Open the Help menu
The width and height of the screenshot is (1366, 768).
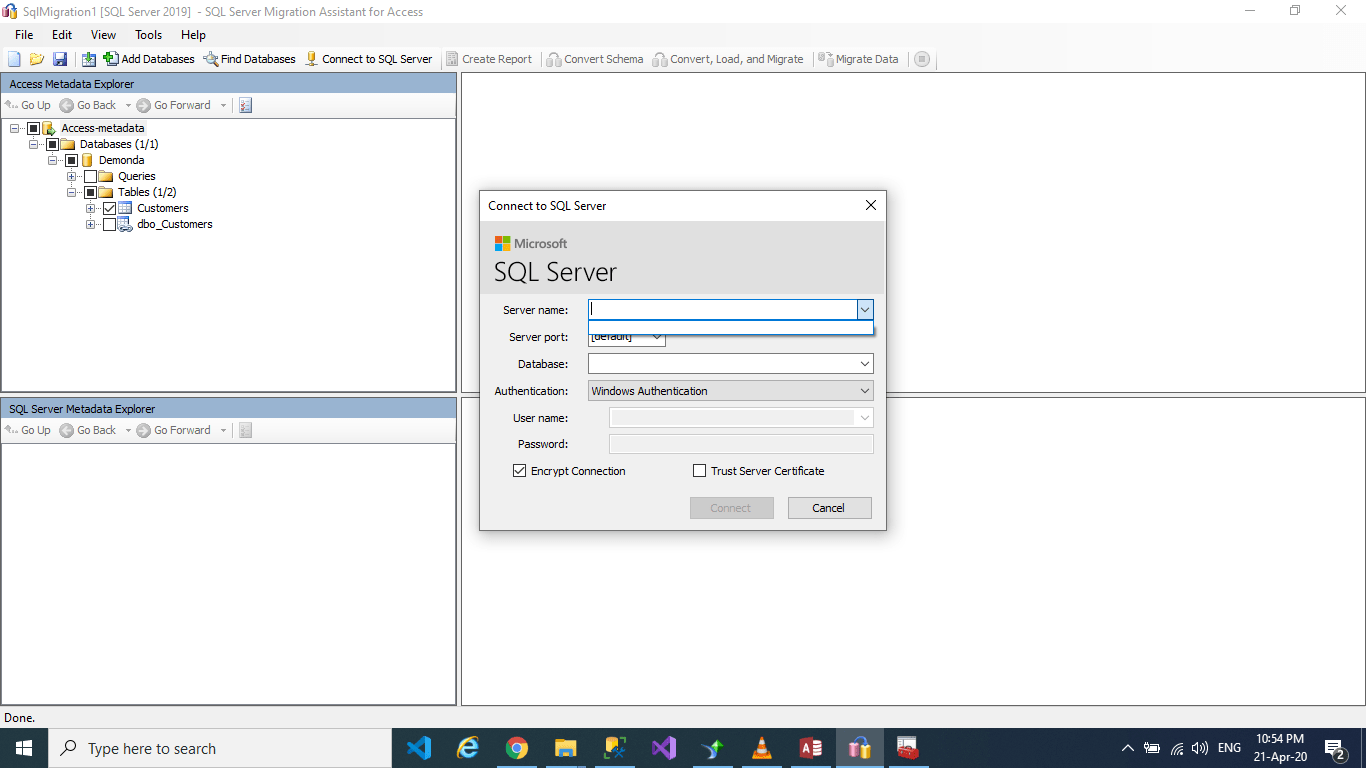(193, 35)
